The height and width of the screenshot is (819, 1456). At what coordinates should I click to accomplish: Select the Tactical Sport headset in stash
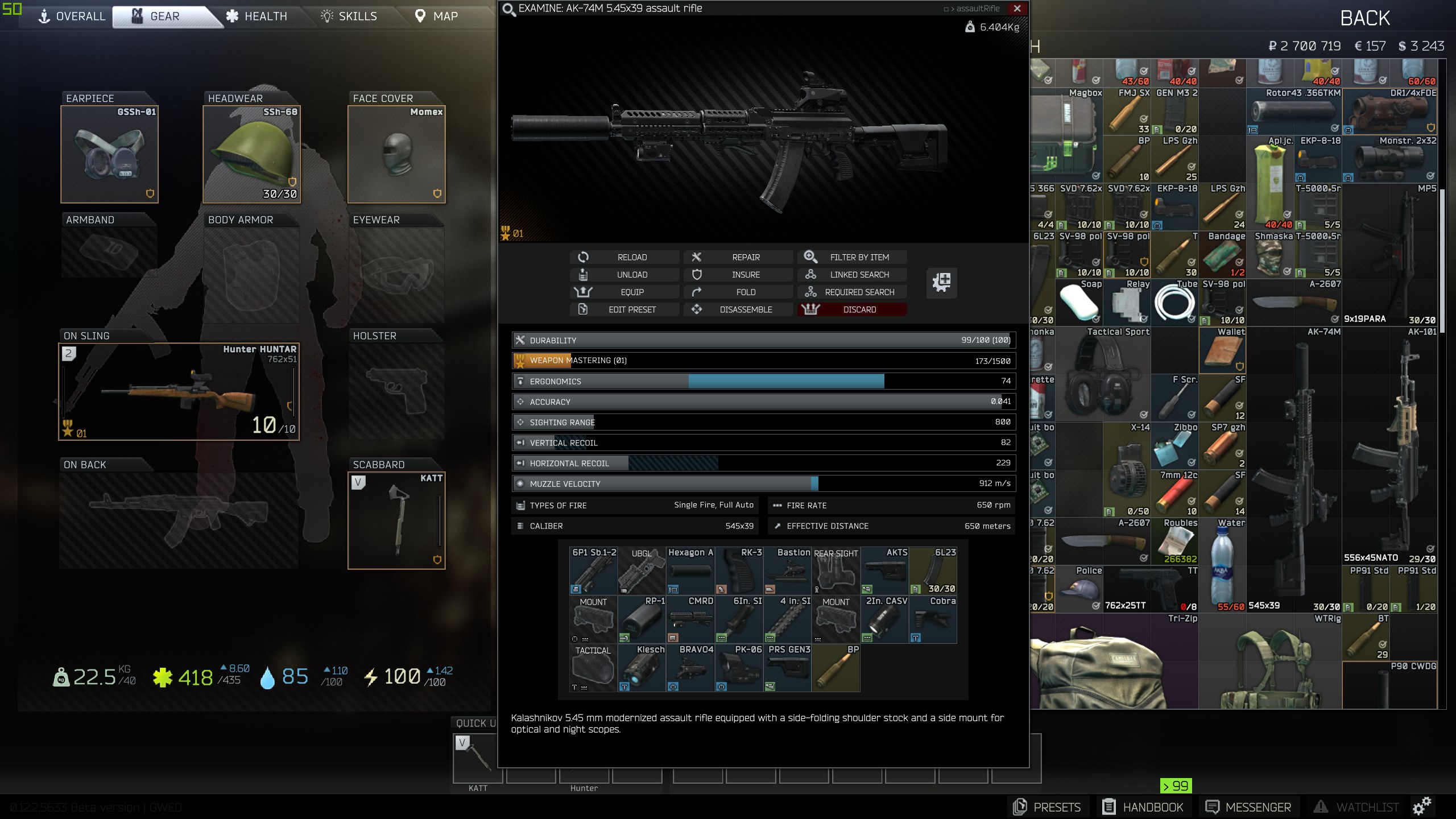(1103, 374)
